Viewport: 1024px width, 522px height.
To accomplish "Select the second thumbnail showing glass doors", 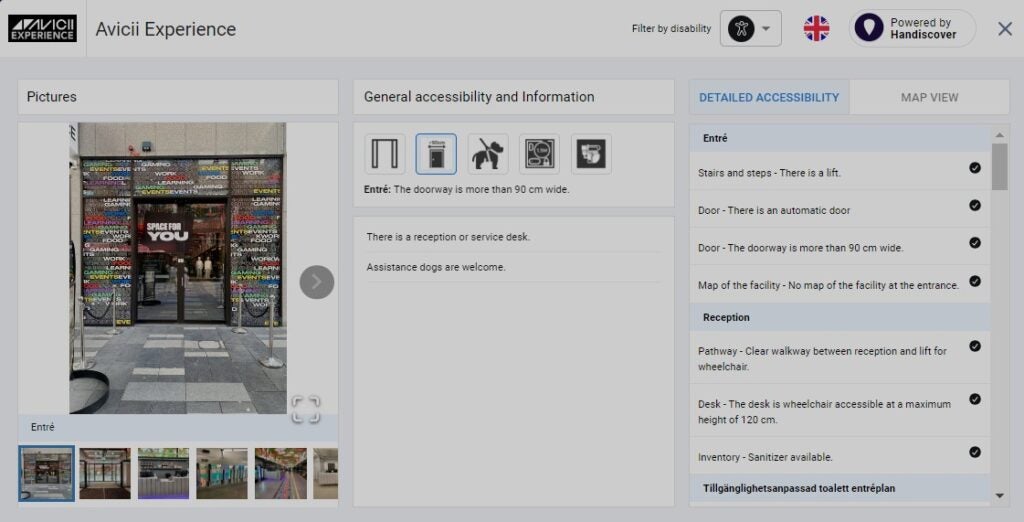I will [x=105, y=473].
